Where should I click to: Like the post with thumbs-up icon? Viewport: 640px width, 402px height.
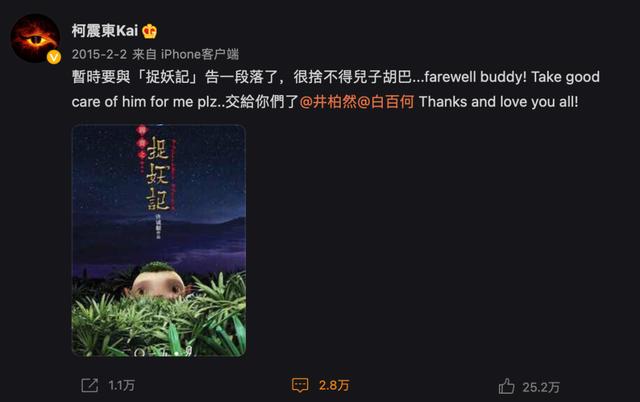coord(506,386)
